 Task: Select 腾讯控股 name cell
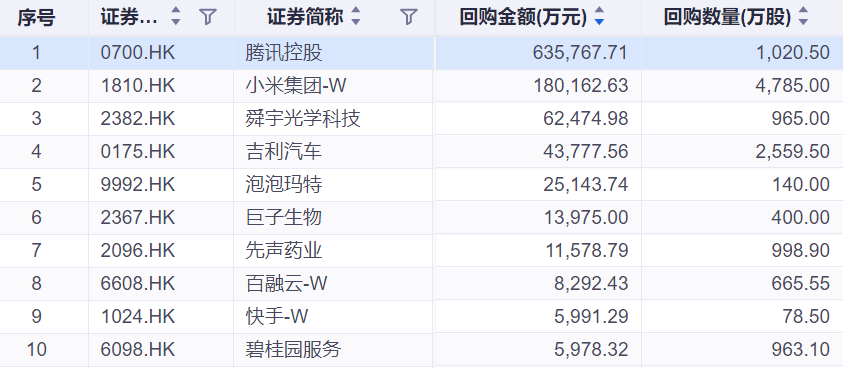(284, 53)
